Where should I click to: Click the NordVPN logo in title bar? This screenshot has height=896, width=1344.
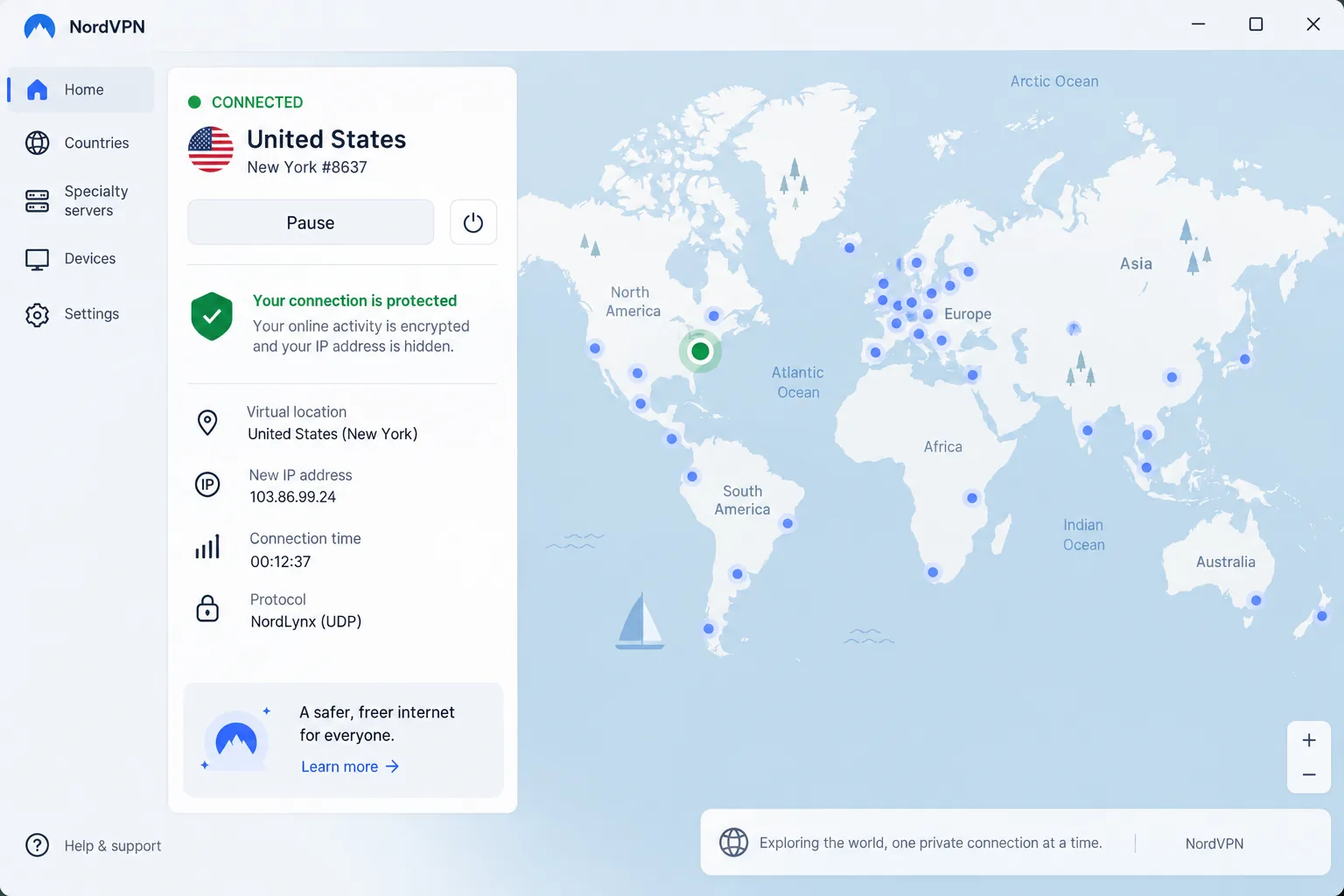(x=39, y=26)
